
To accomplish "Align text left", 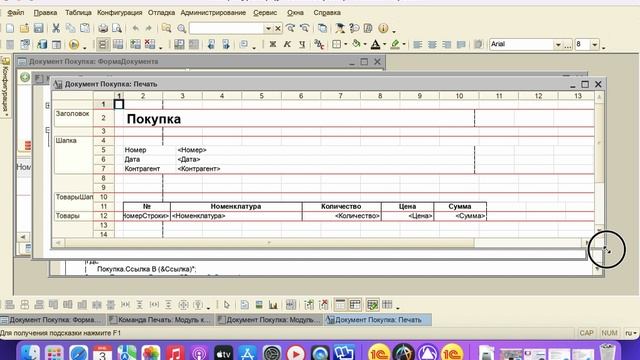I will [x=417, y=44].
